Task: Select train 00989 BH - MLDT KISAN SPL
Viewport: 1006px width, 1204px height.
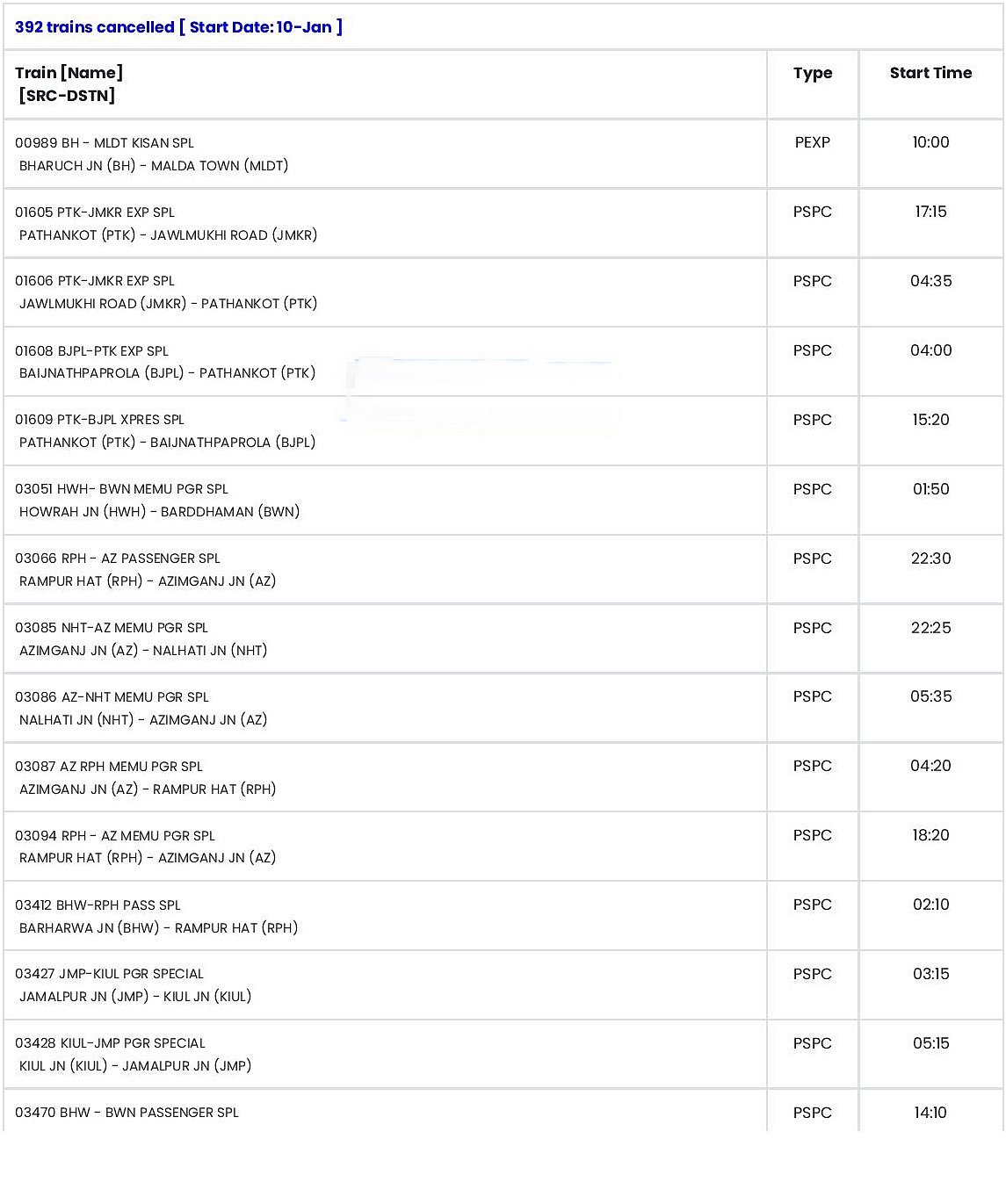Action: click(x=105, y=143)
